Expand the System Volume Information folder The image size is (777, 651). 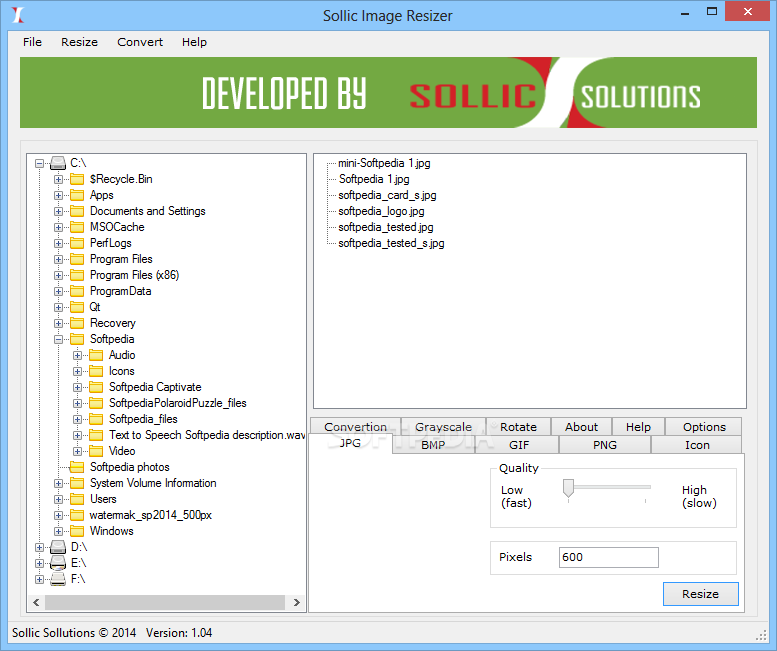[58, 483]
